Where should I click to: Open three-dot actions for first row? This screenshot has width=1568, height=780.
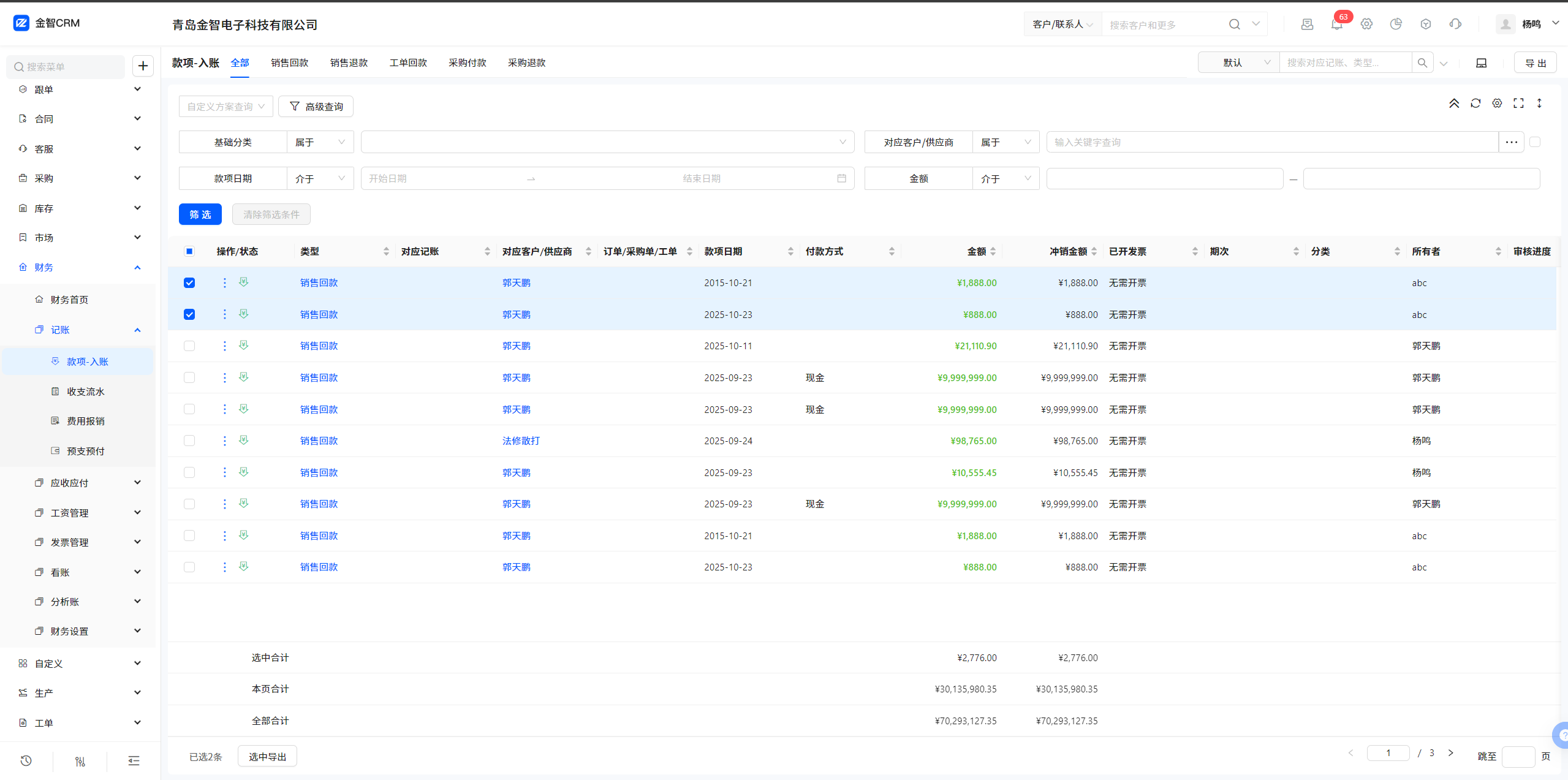(224, 282)
